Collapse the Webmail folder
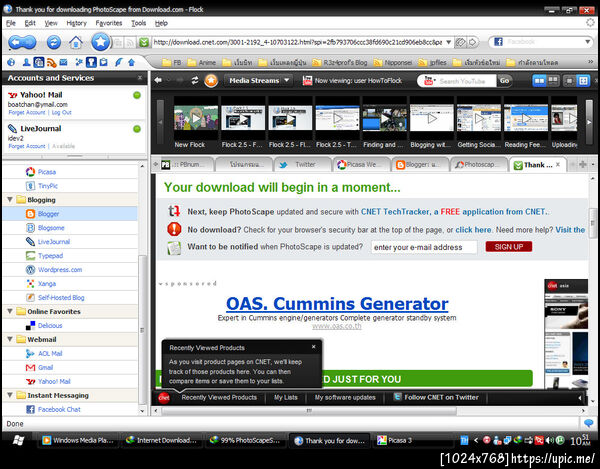Image resolution: width=600 pixels, height=469 pixels. (10, 339)
